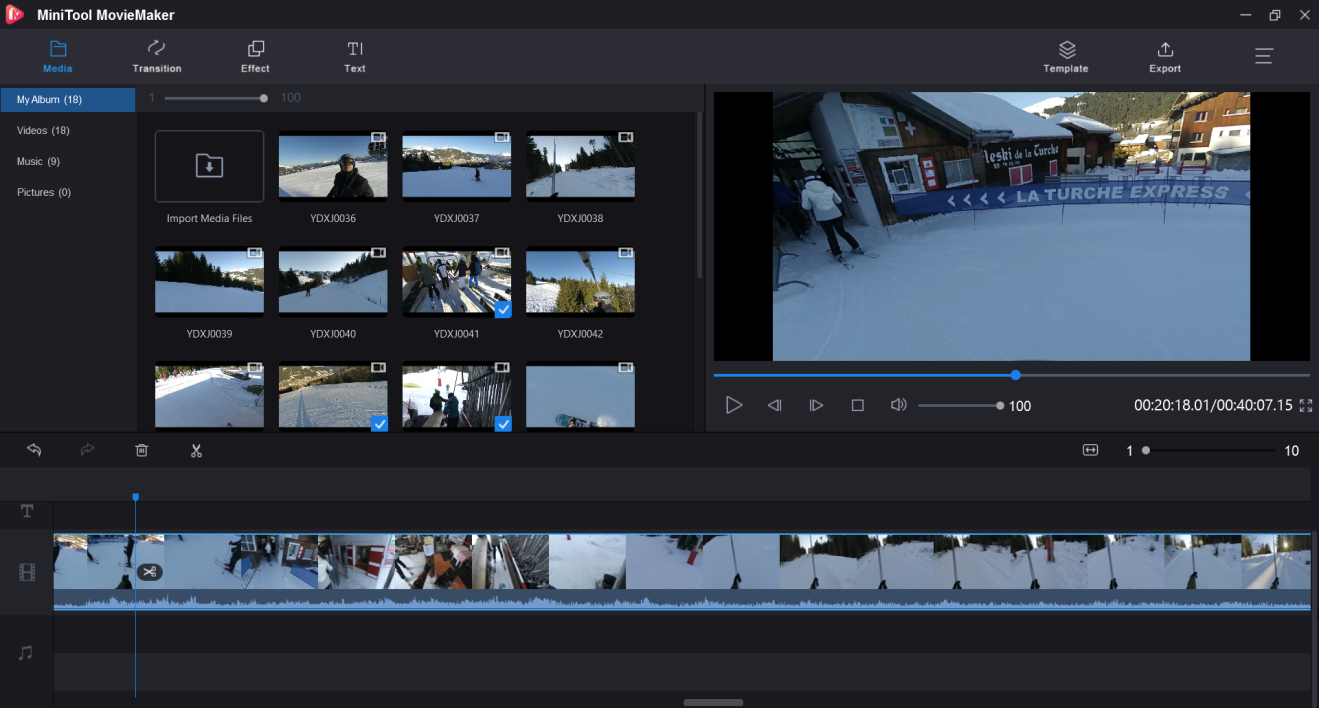The image size is (1319, 708).
Task: Open the Template library
Action: (1066, 57)
